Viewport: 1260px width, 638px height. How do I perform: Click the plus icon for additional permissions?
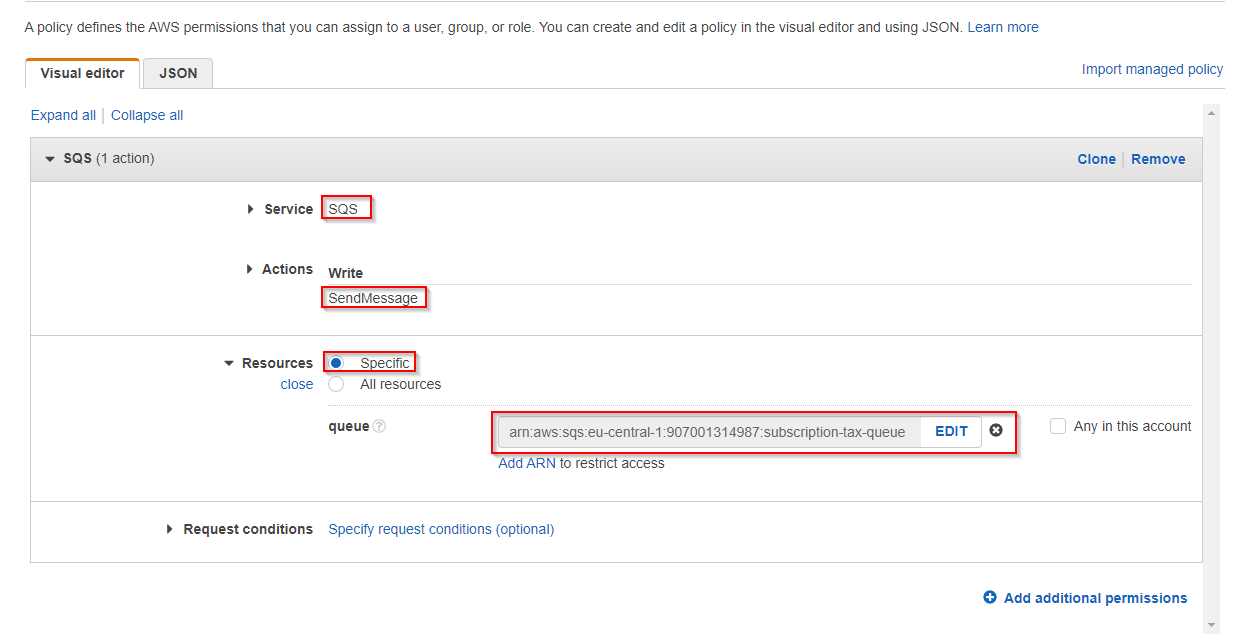990,598
